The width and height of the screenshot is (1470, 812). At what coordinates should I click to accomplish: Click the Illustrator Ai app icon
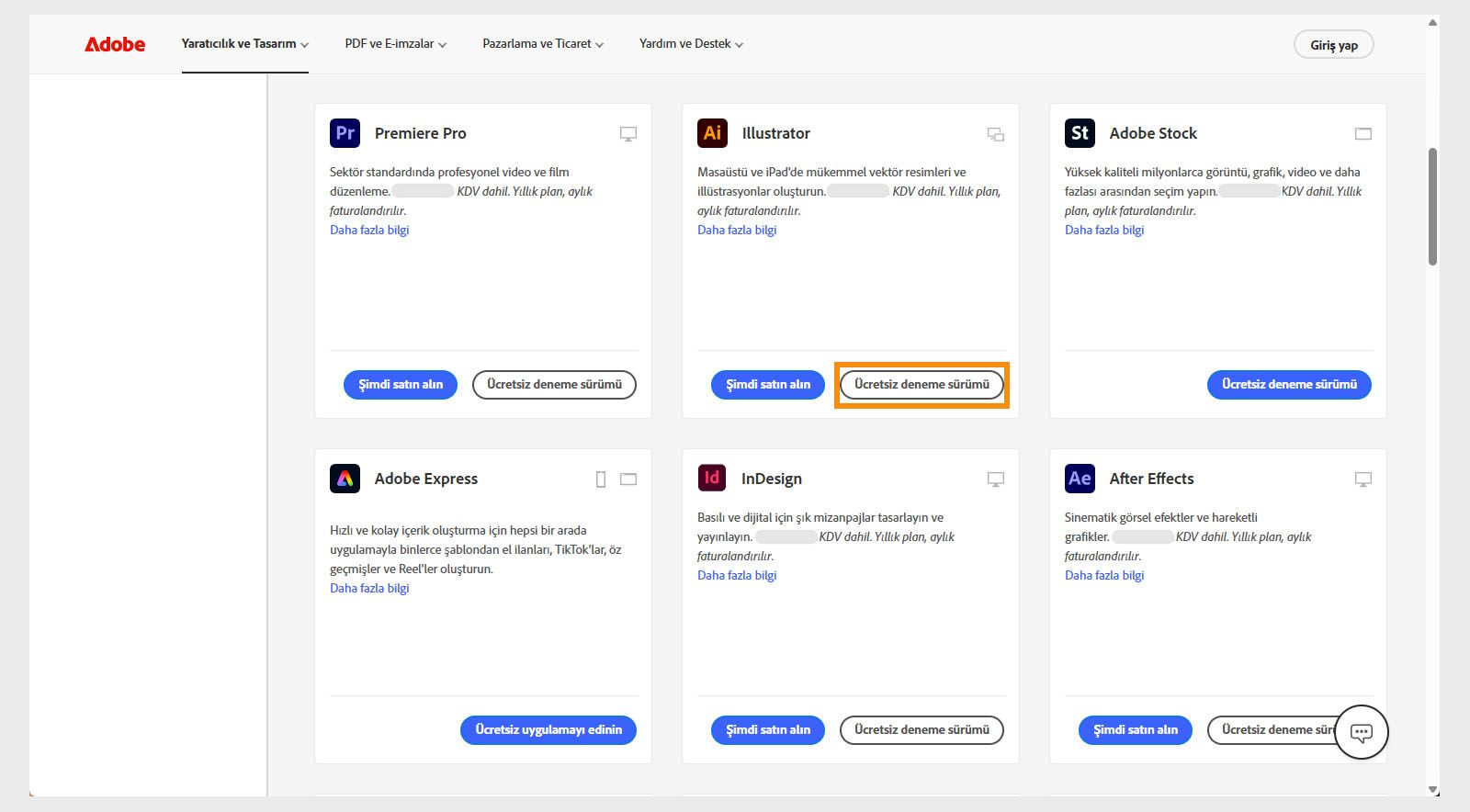(x=712, y=133)
